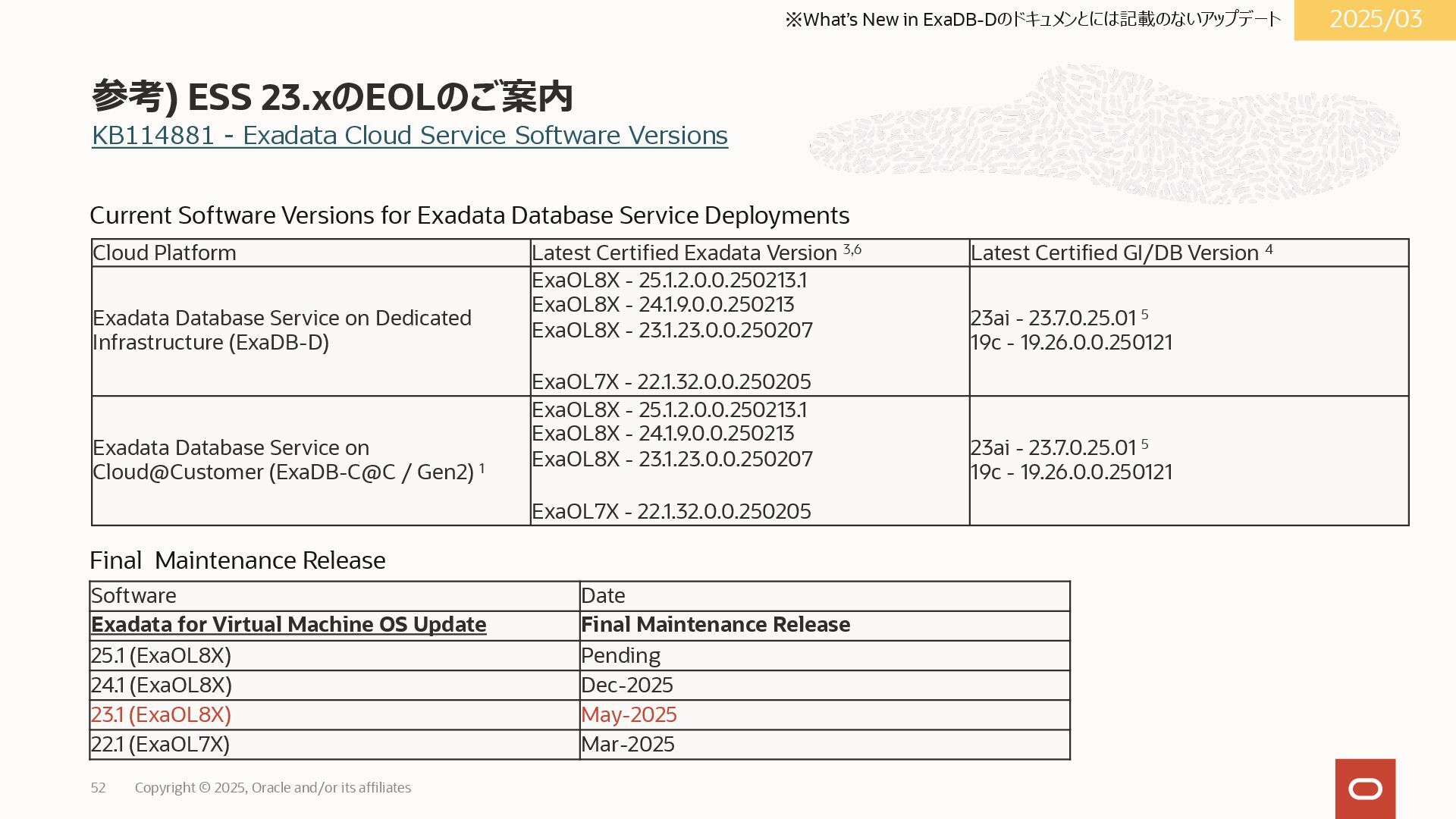The image size is (1456, 819).
Task: Select the Cloud@Customer ExaDB-C@C cell
Action: pyautogui.click(x=288, y=460)
